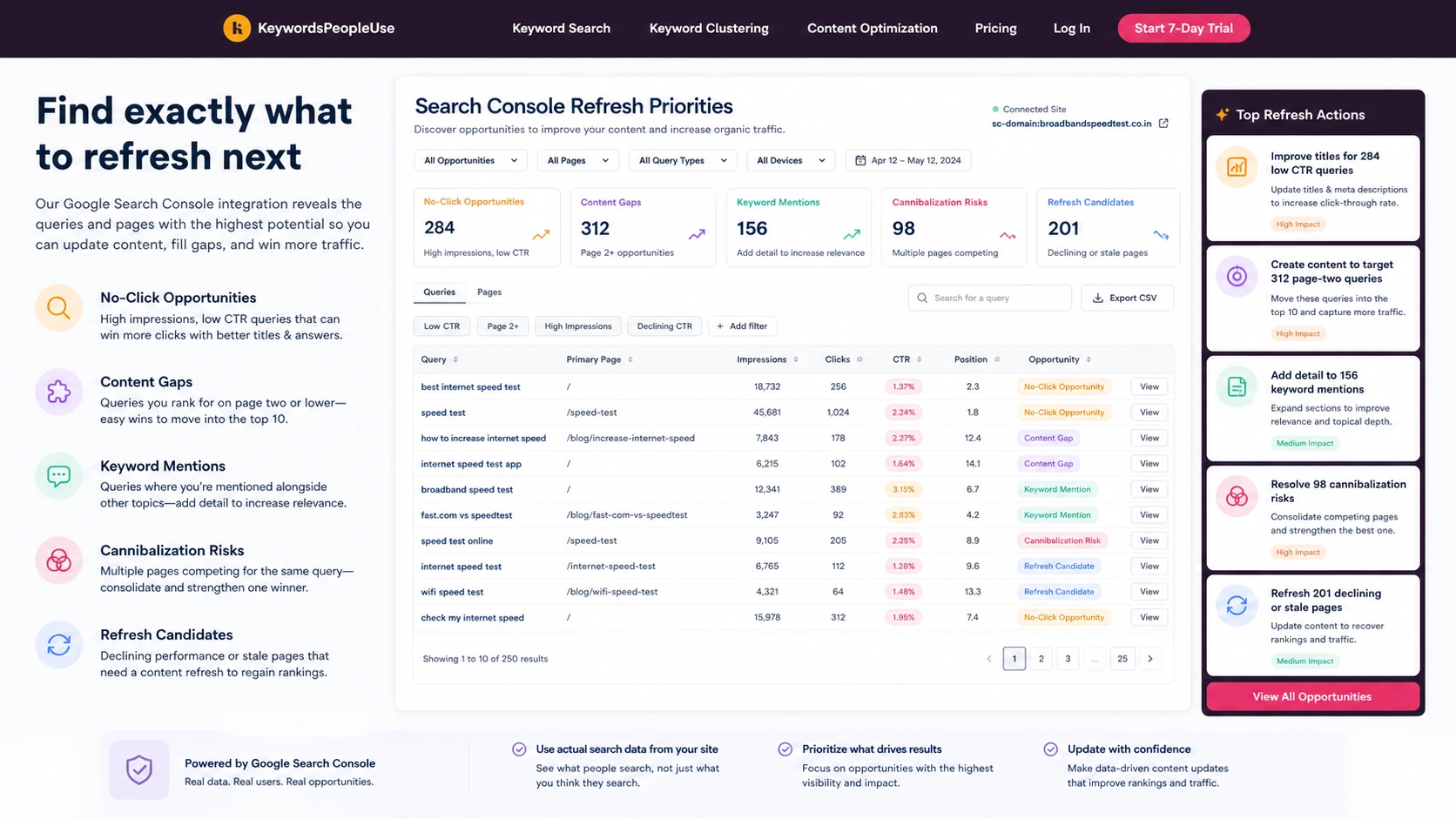The image size is (1456, 819).
Task: Open the All Query Types dropdown
Action: tap(683, 160)
